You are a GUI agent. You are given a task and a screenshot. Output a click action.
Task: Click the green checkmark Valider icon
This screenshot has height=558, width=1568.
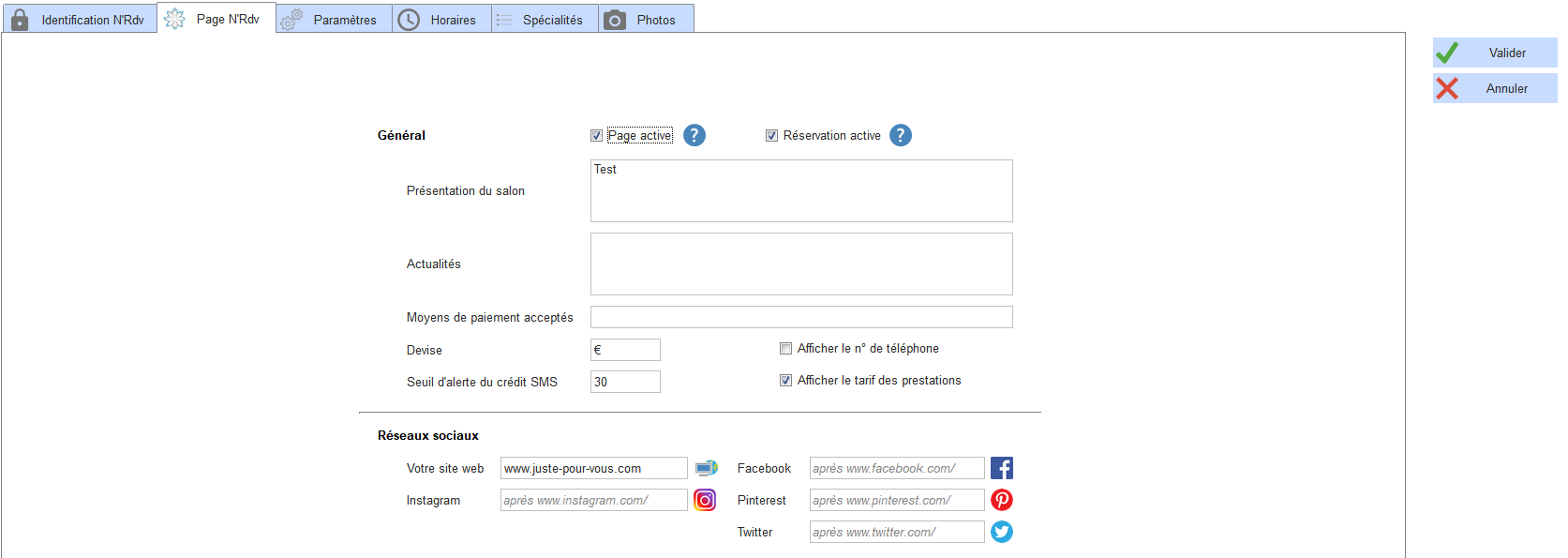click(1447, 53)
